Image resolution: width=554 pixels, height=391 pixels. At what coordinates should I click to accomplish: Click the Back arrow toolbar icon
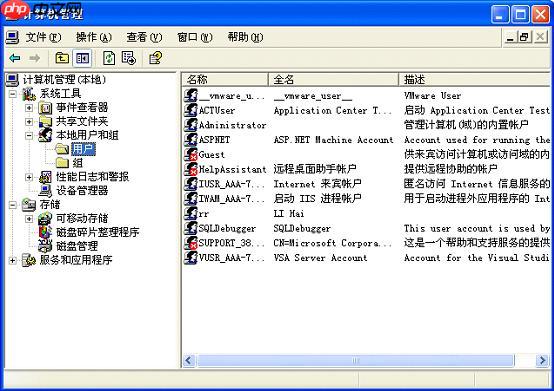point(14,58)
